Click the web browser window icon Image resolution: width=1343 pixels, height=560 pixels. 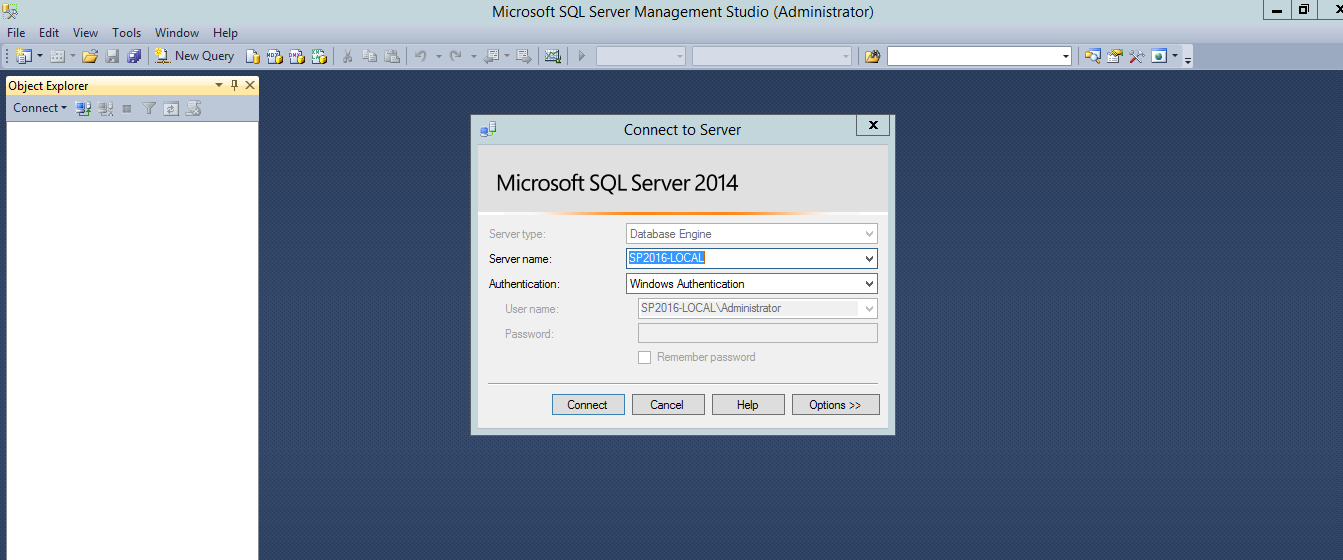1159,56
